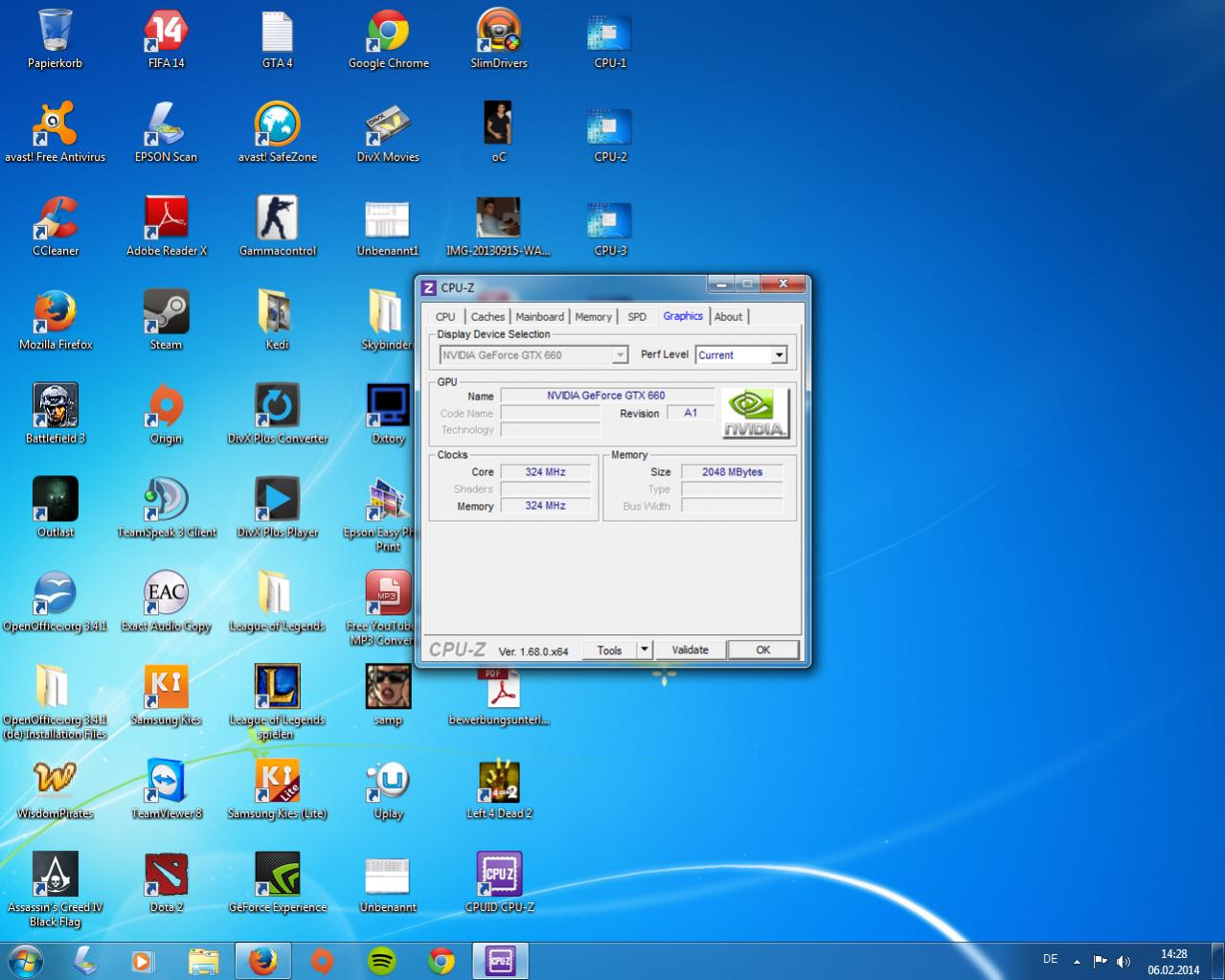Open CPUID CPU-Z desktop shortcut
Viewport: 1225px width, 980px height.
click(499, 884)
